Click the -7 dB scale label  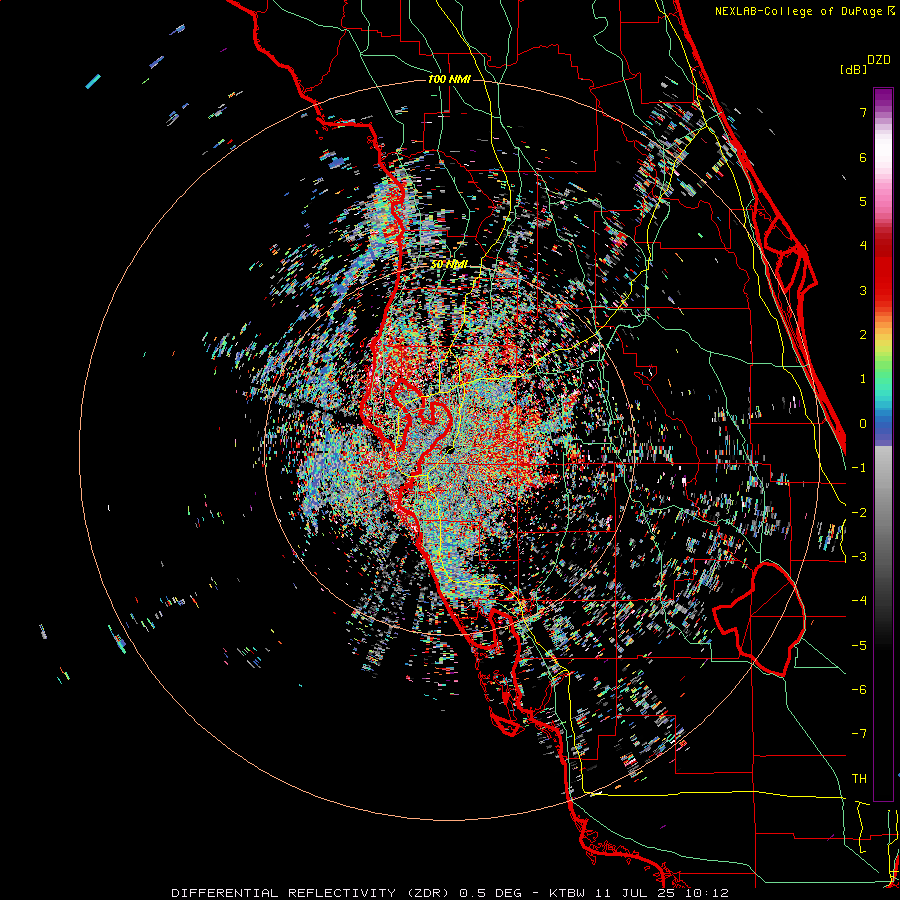(x=859, y=734)
